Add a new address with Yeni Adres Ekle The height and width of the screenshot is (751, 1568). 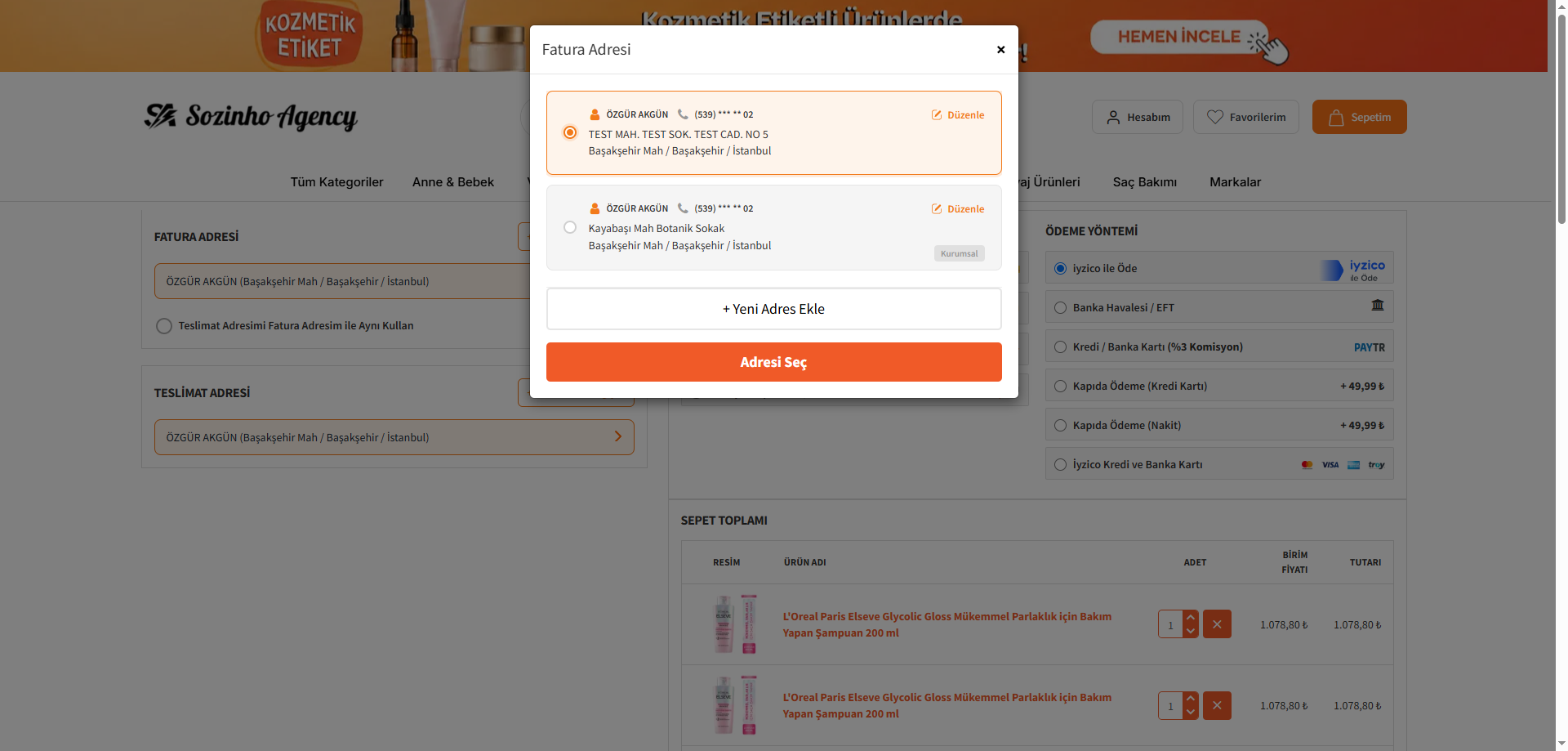click(773, 309)
